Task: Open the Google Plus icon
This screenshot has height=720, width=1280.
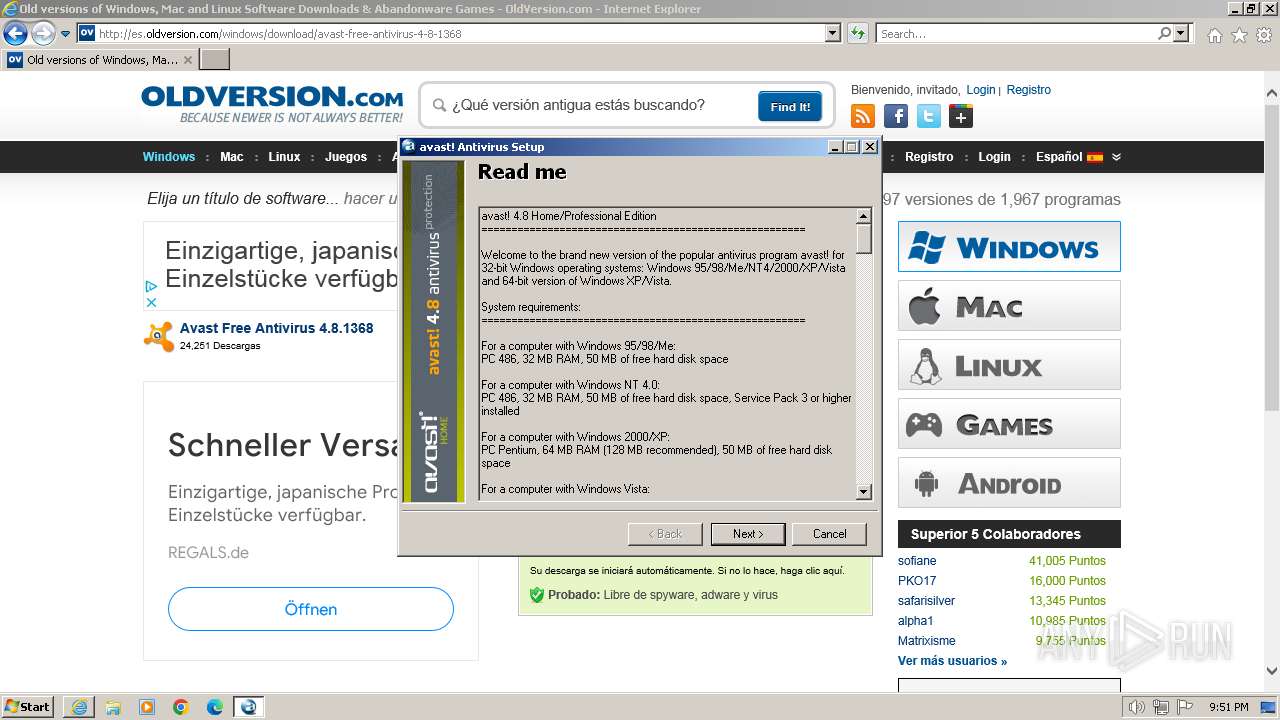Action: coord(961,116)
